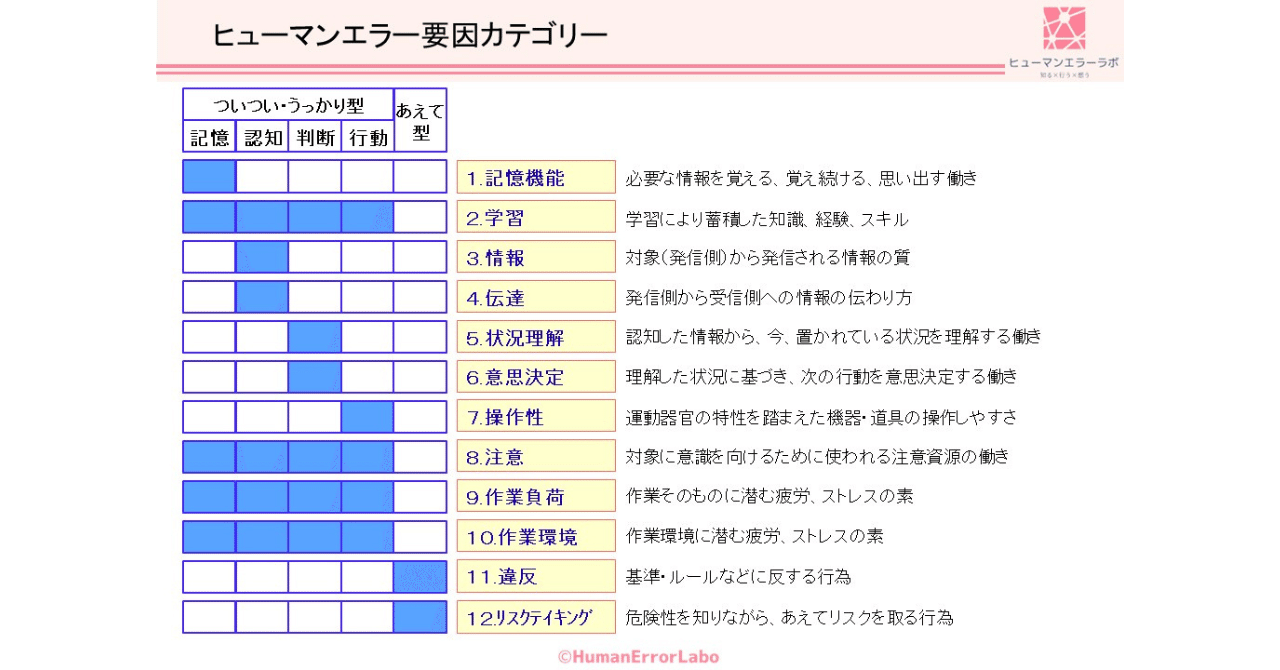
Task: Open the 1.記憶機能 category label
Action: (536, 177)
